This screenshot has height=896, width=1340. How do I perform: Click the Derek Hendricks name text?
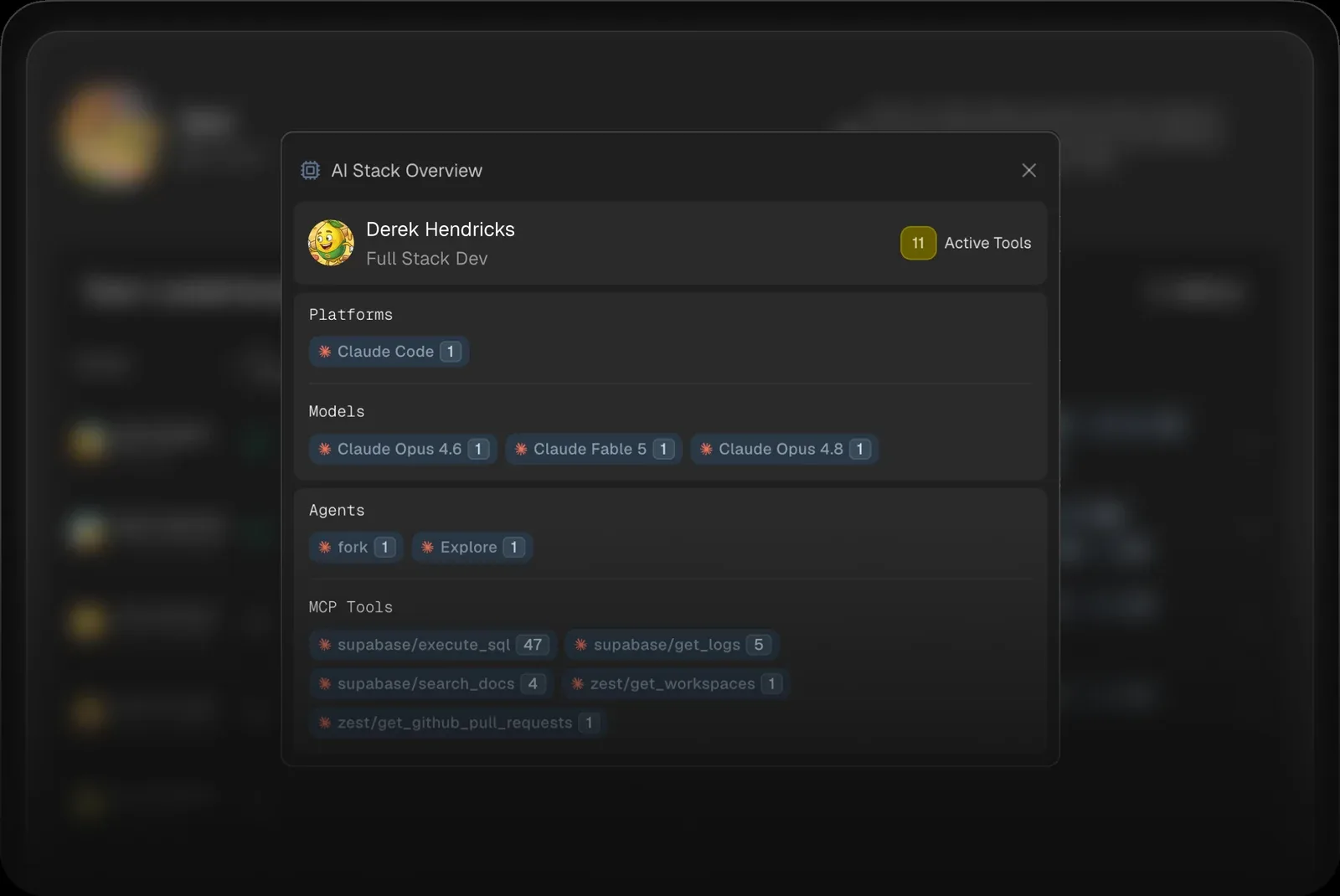(x=441, y=229)
